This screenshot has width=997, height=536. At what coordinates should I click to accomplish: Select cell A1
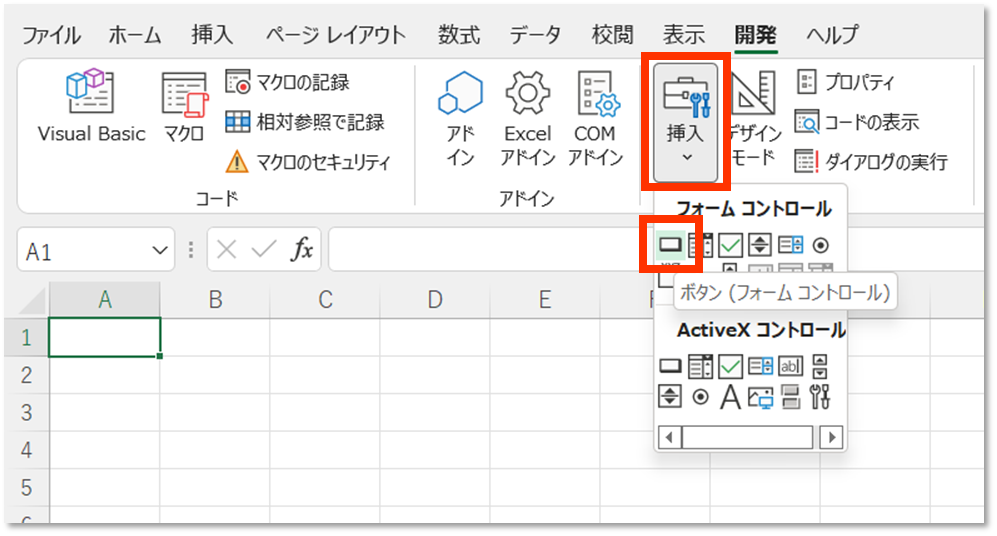104,337
